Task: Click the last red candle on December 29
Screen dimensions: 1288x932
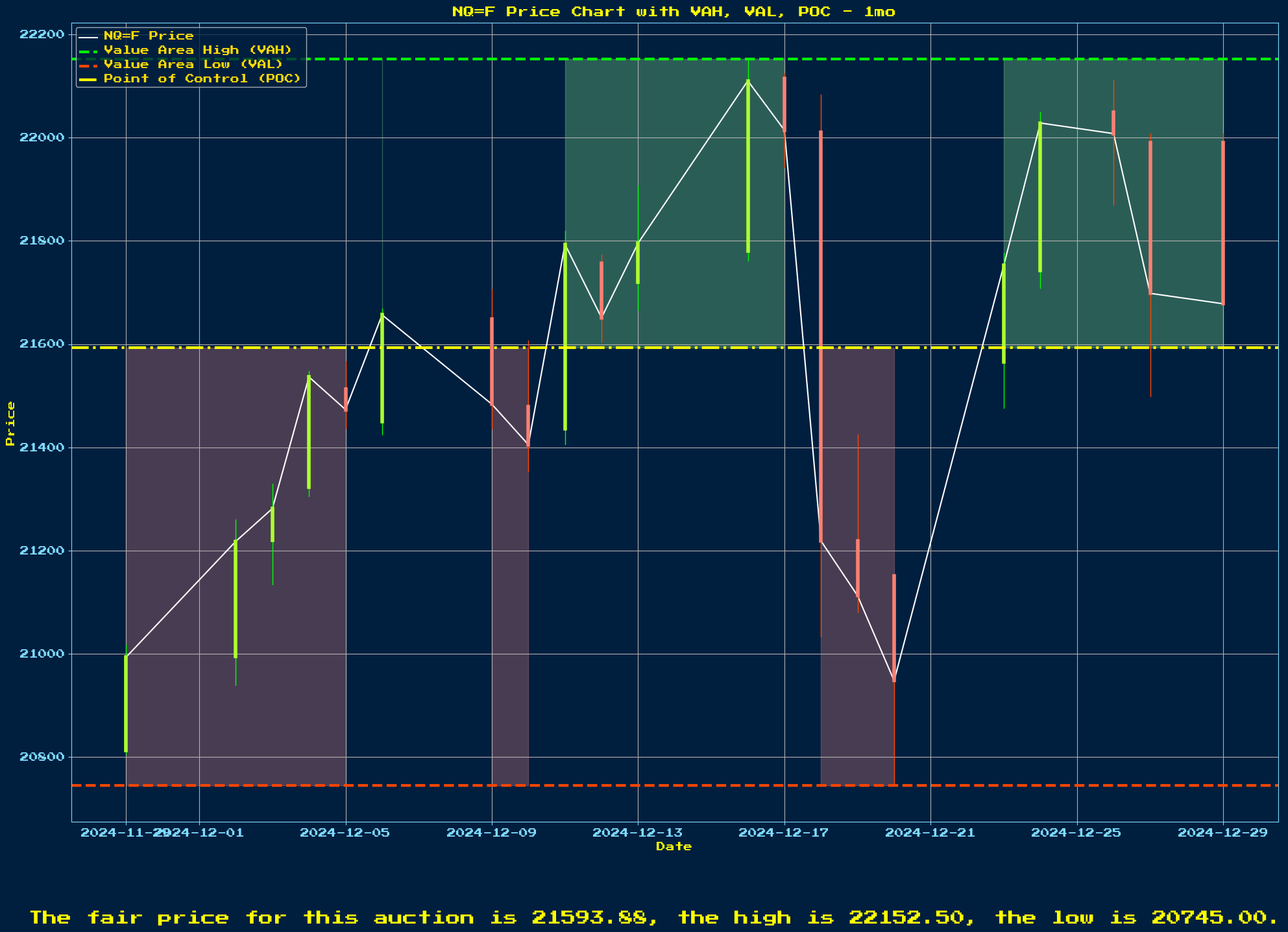Action: coord(1223,222)
